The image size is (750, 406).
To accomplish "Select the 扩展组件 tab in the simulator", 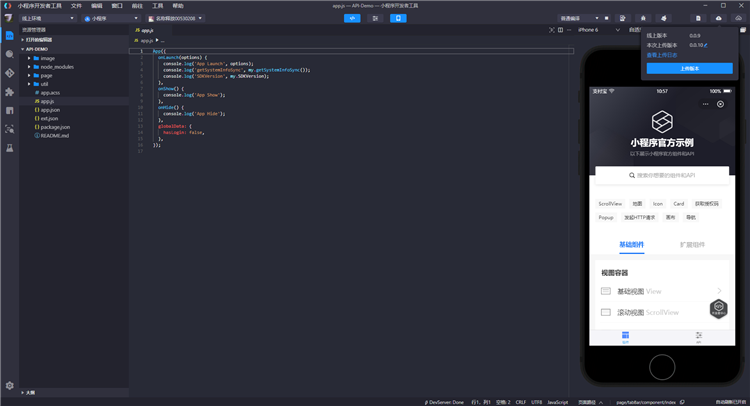I will [x=692, y=244].
